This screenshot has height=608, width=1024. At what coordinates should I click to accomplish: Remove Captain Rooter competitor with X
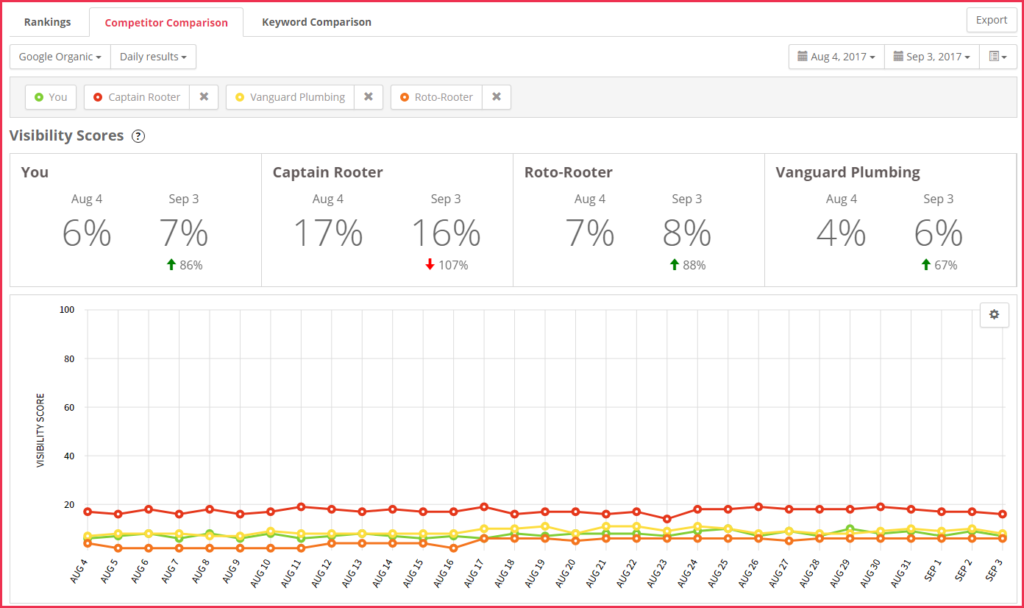[x=204, y=97]
